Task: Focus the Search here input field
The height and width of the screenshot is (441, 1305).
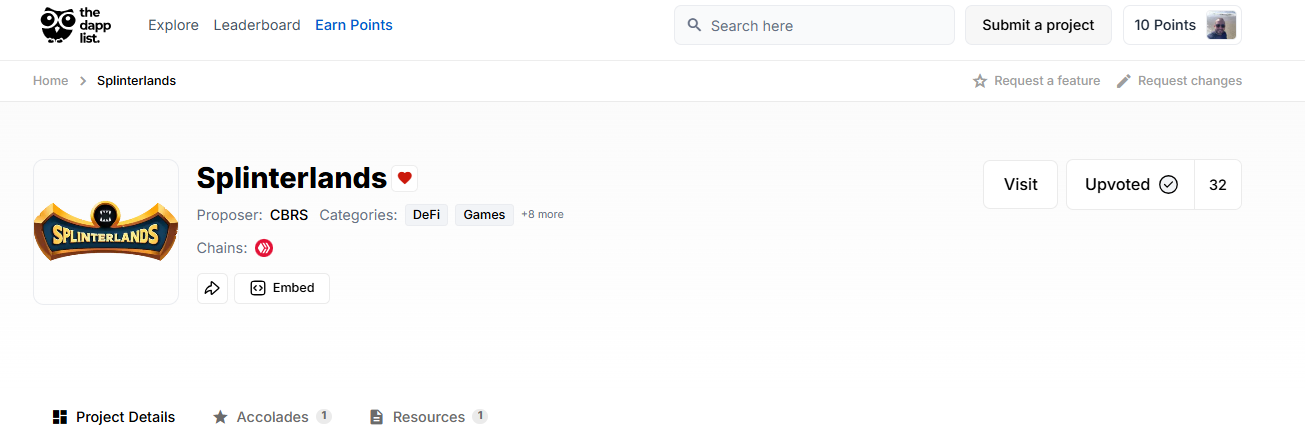Action: tap(814, 26)
